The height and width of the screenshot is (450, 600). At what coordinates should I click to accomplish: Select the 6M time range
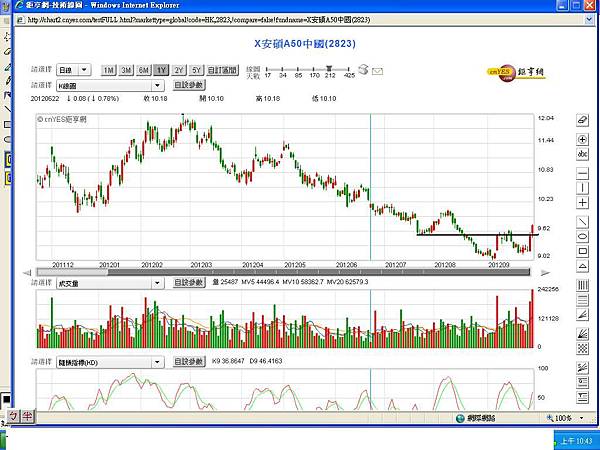tap(143, 70)
